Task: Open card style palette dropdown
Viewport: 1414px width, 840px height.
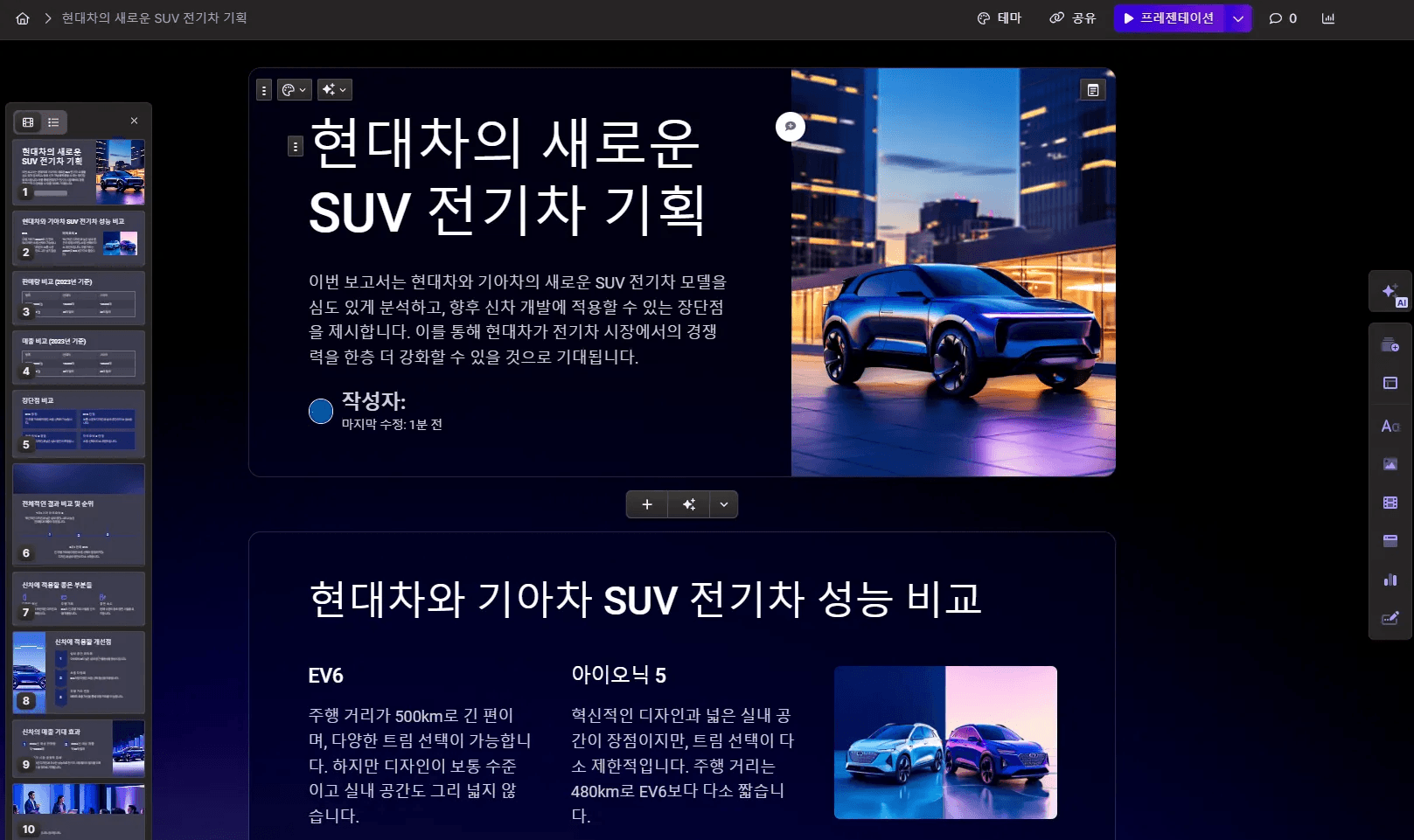Action: 295,90
